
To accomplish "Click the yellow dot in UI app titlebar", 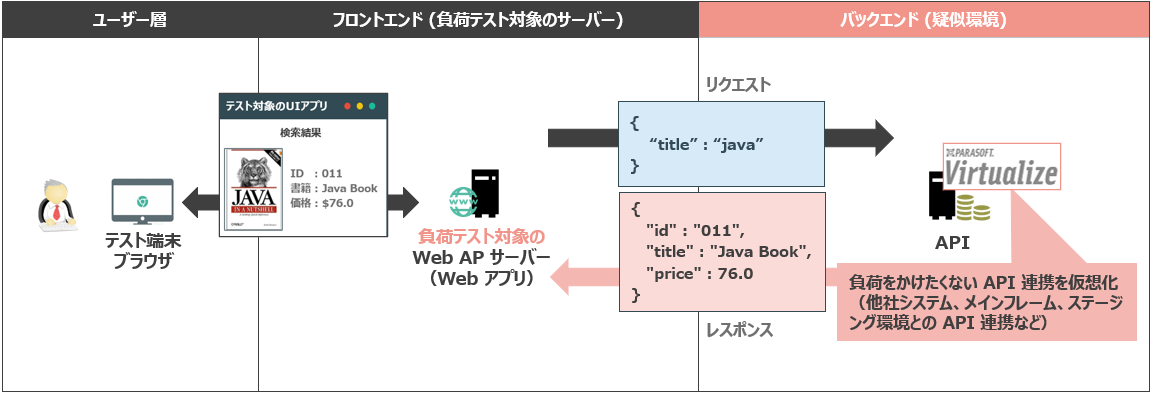I will 360,106.
